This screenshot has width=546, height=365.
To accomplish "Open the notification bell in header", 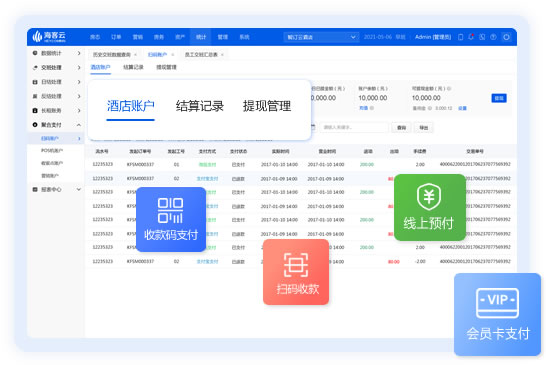I will point(471,37).
